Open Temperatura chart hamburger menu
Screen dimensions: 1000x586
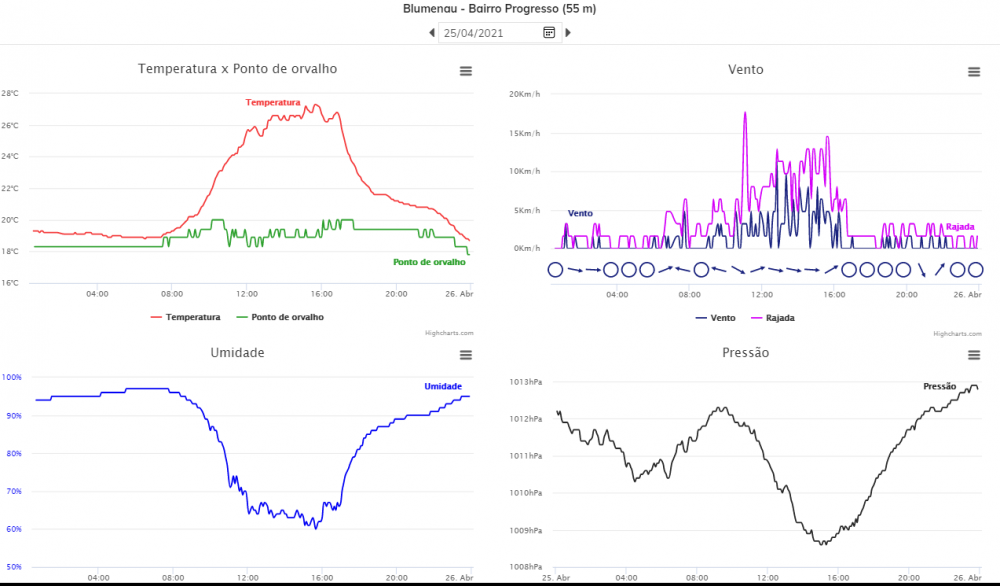pos(466,71)
